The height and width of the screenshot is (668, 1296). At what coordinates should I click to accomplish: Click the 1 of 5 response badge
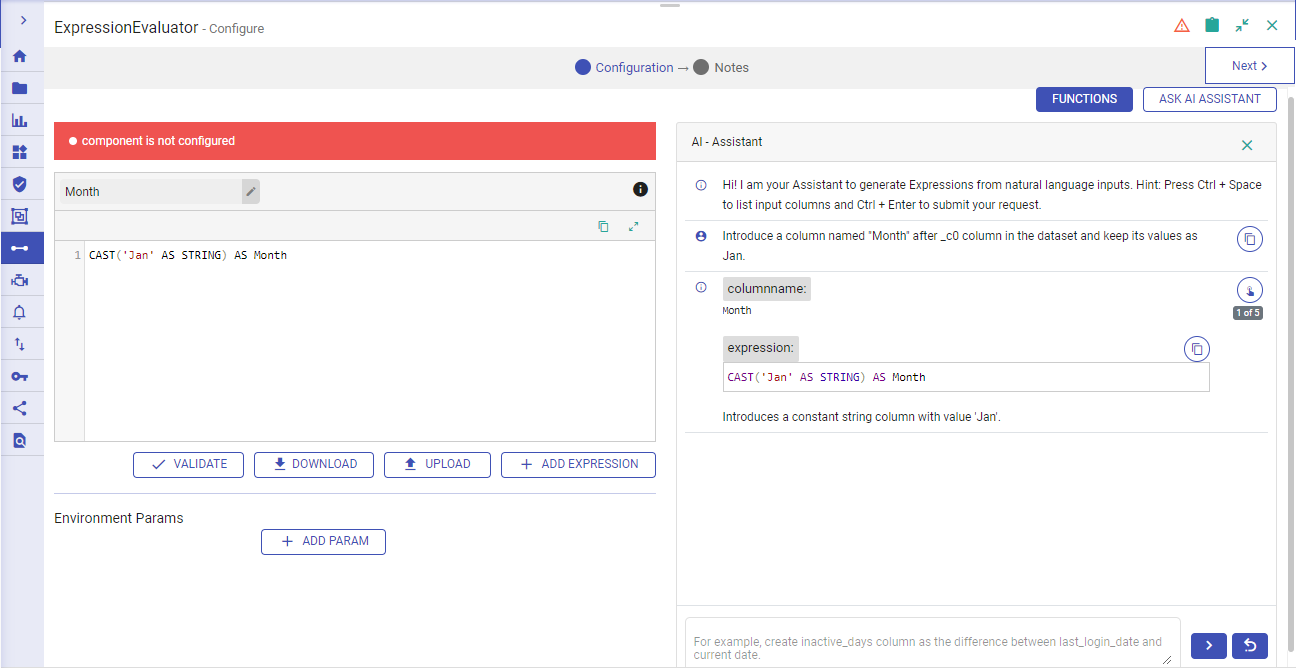pos(1248,313)
